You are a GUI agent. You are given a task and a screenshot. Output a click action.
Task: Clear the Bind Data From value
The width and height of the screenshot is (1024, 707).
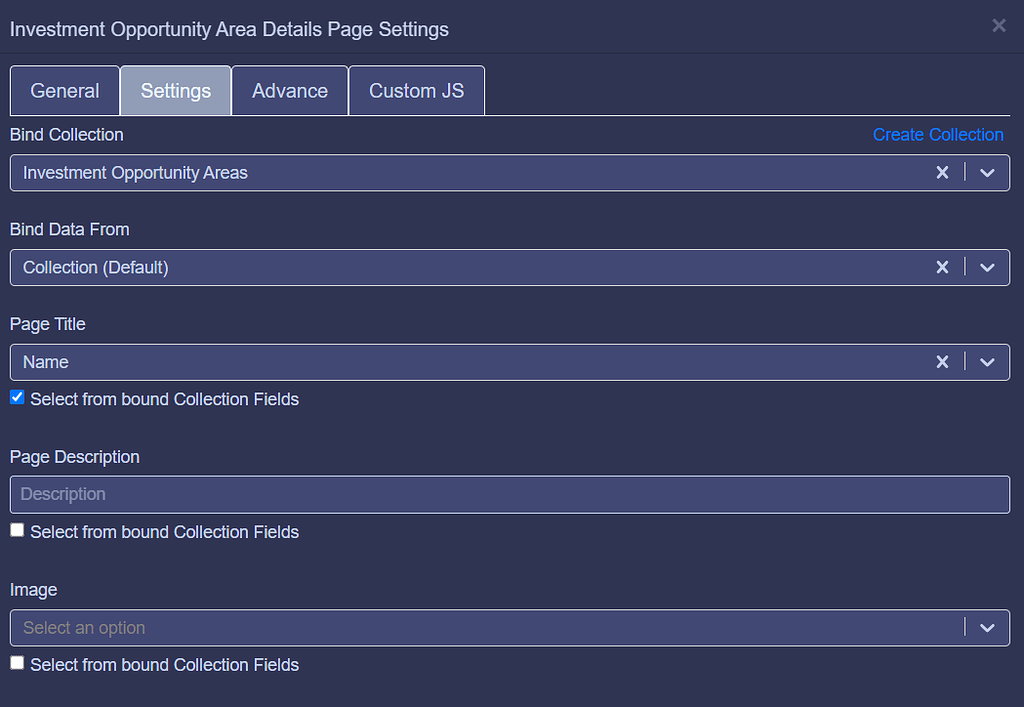[x=942, y=268]
